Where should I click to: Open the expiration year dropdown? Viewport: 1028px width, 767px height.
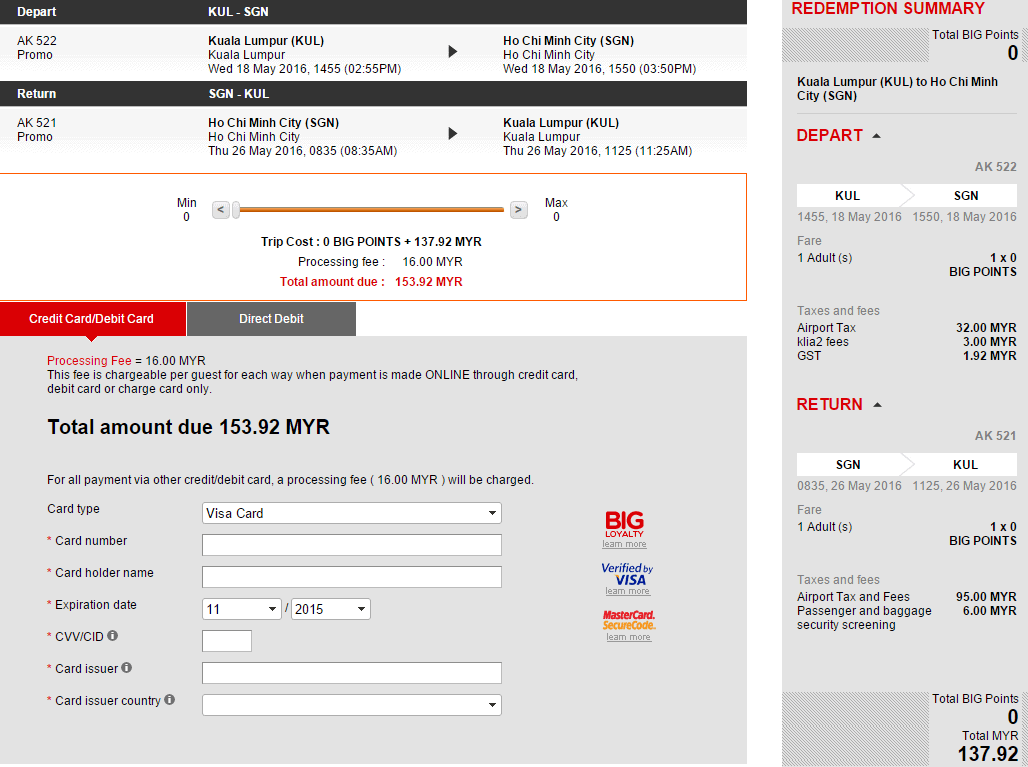(331, 609)
